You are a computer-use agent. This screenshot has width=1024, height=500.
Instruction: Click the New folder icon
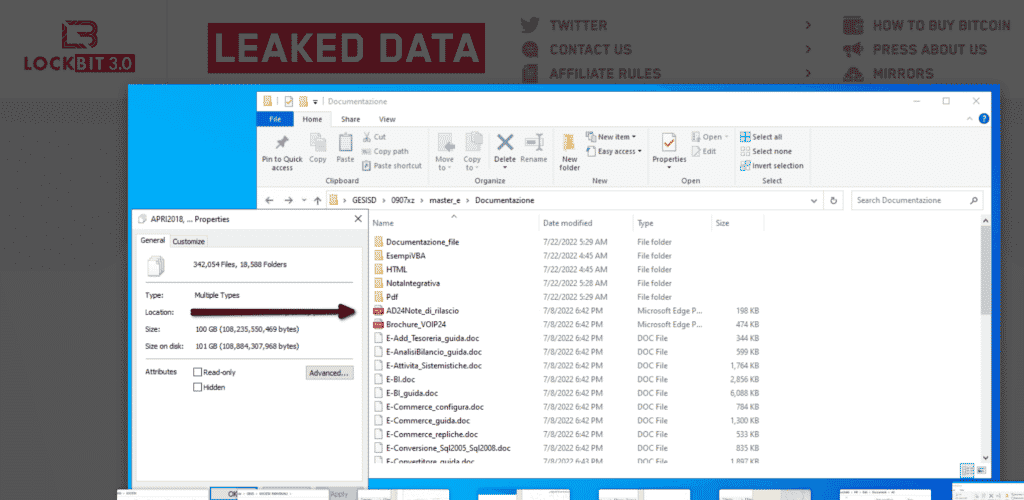click(x=569, y=142)
